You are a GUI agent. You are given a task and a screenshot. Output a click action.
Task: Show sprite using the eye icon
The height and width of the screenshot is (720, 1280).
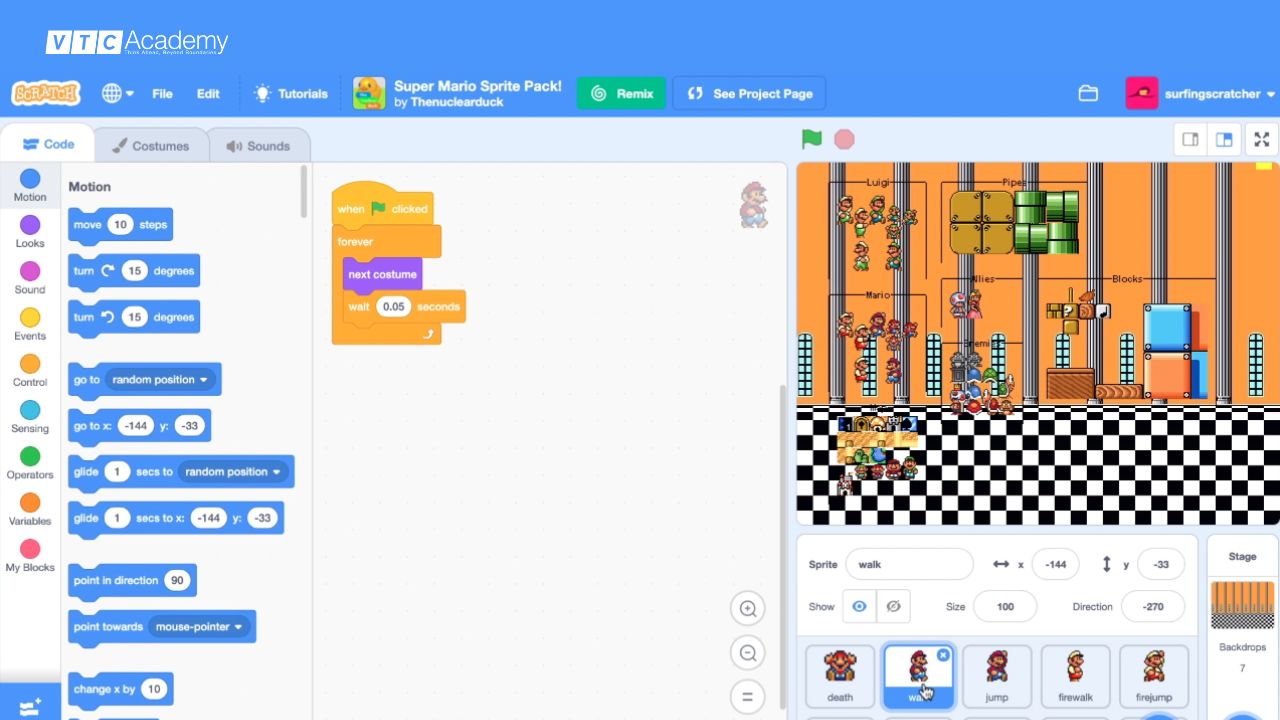[859, 606]
